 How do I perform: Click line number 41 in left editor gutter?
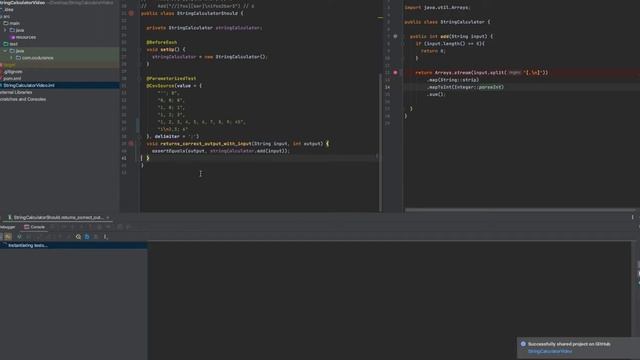(124, 158)
